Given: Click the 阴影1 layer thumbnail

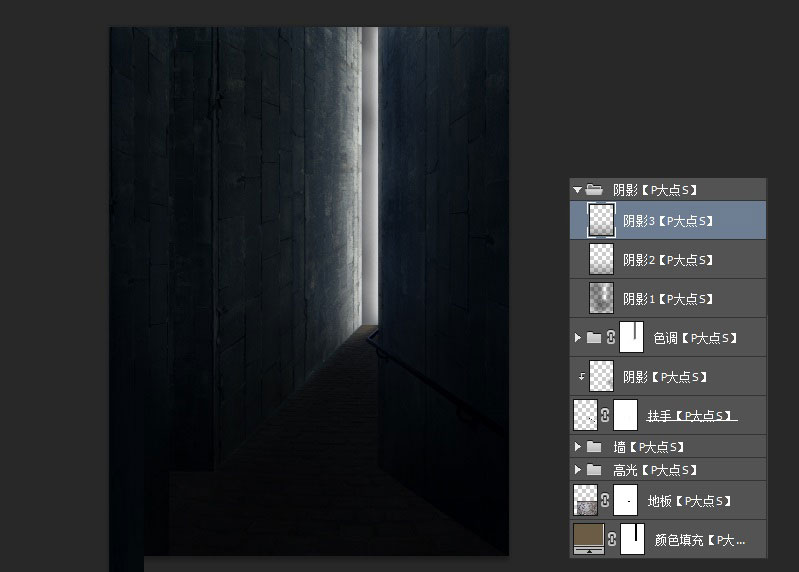Looking at the screenshot, I should click(x=601, y=298).
